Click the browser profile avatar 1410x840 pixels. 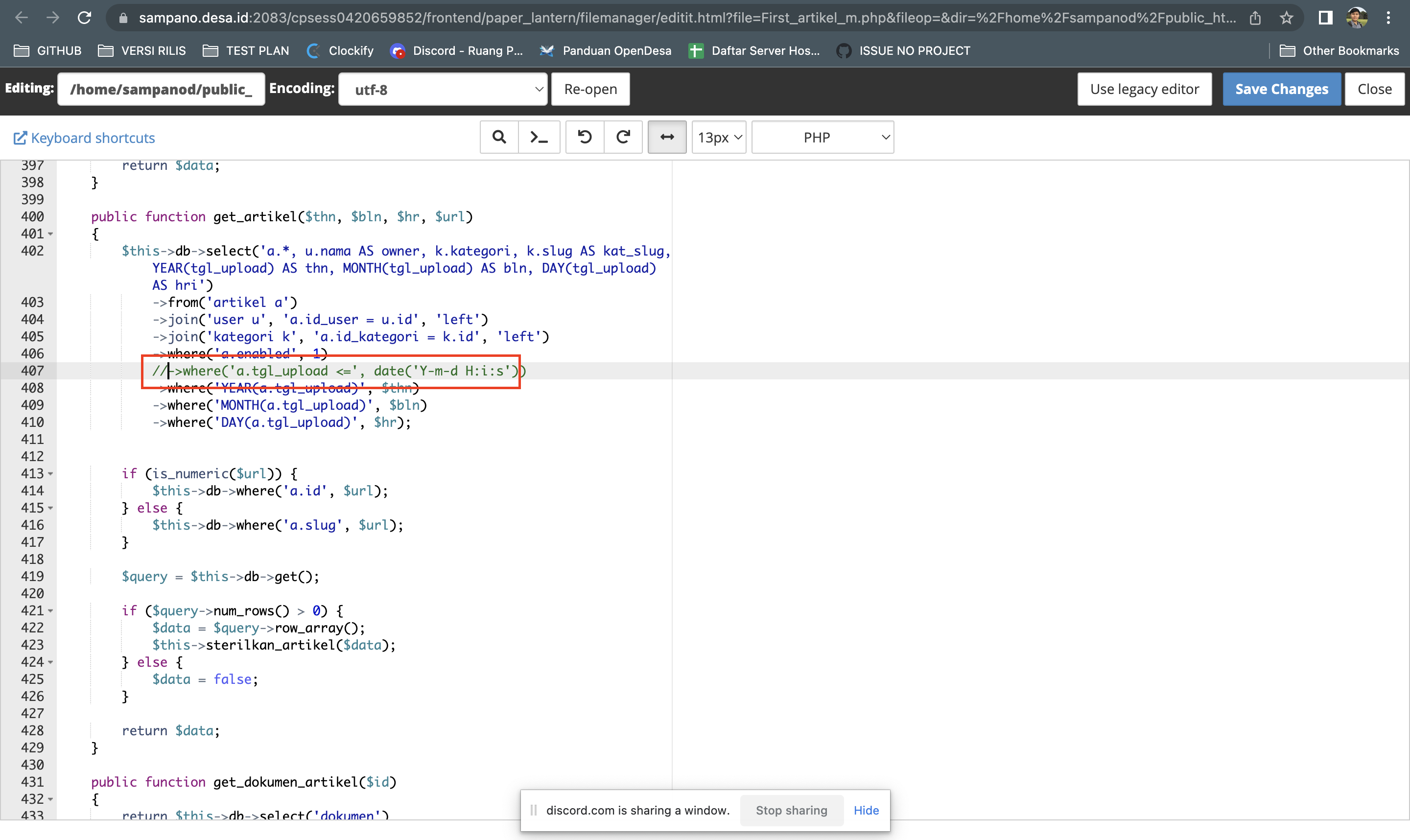1356,18
